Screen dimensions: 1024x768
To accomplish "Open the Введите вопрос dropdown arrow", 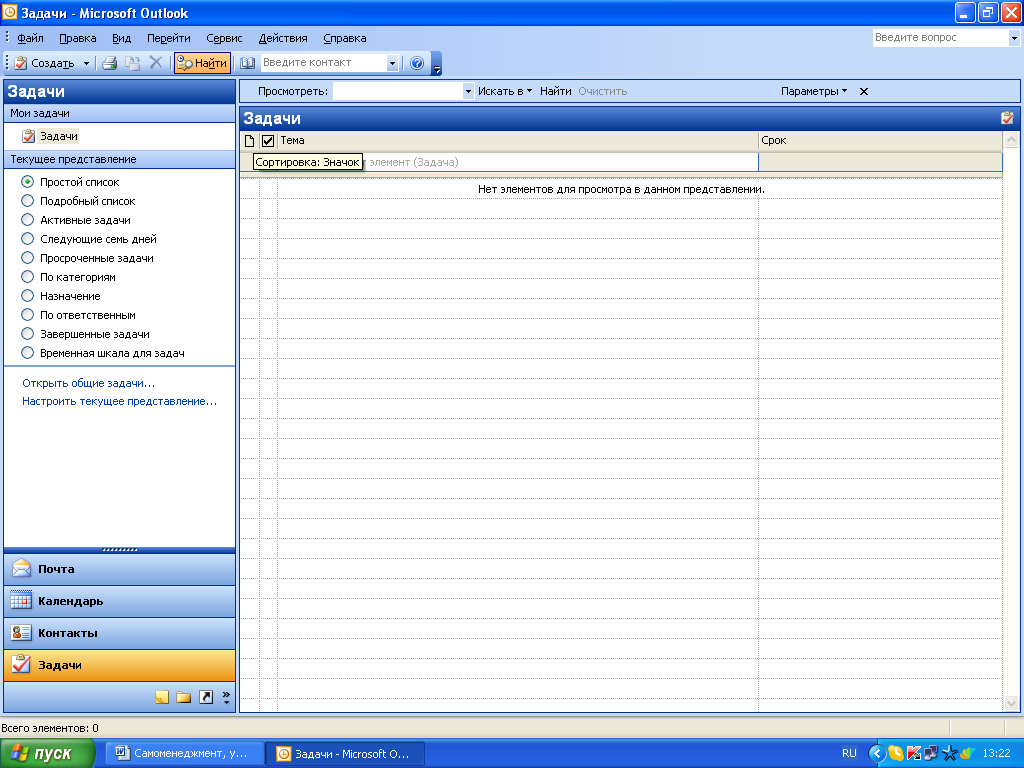I will (x=1014, y=38).
